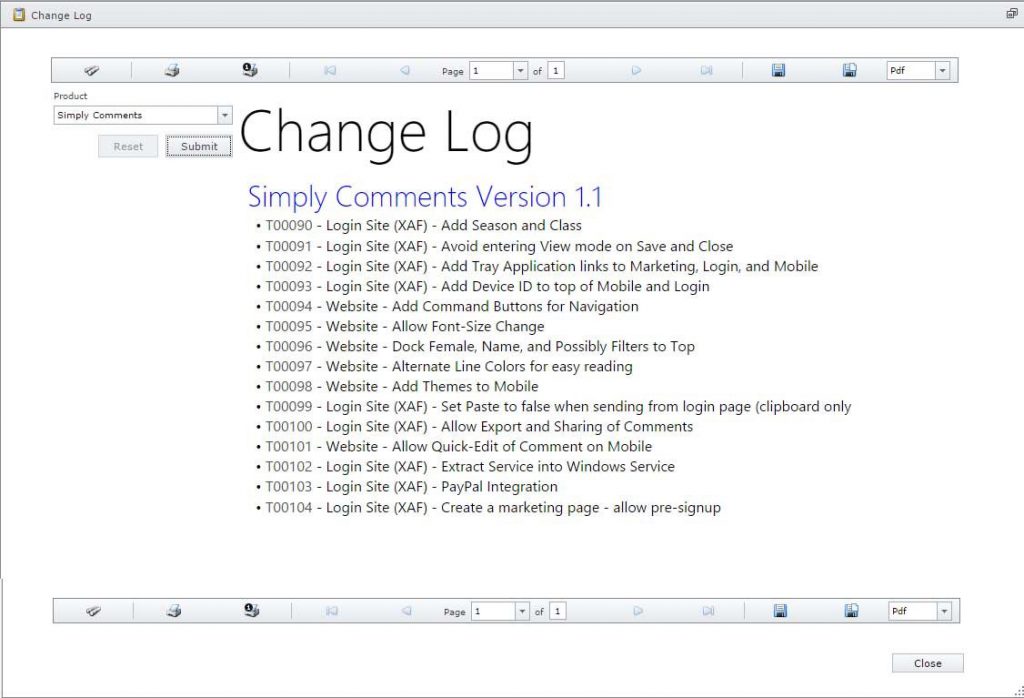
Task: Go to next page using top toolbar
Action: (636, 71)
